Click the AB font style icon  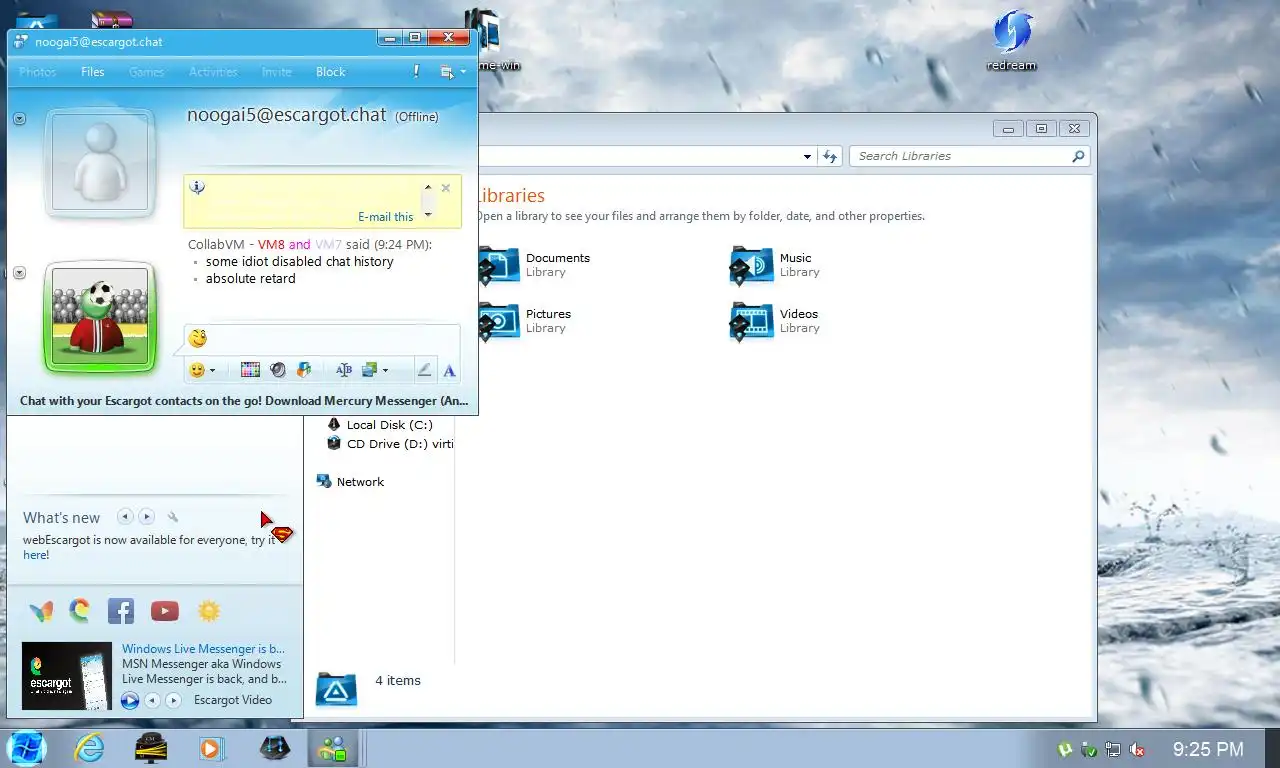click(x=344, y=370)
